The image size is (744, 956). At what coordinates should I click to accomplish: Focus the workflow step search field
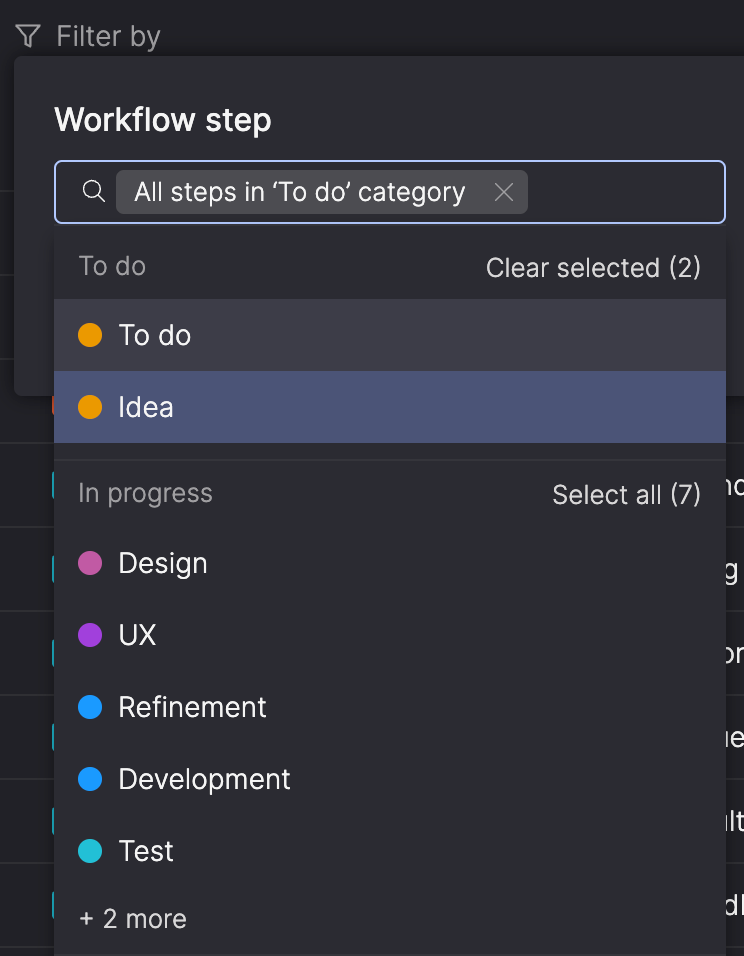click(620, 192)
